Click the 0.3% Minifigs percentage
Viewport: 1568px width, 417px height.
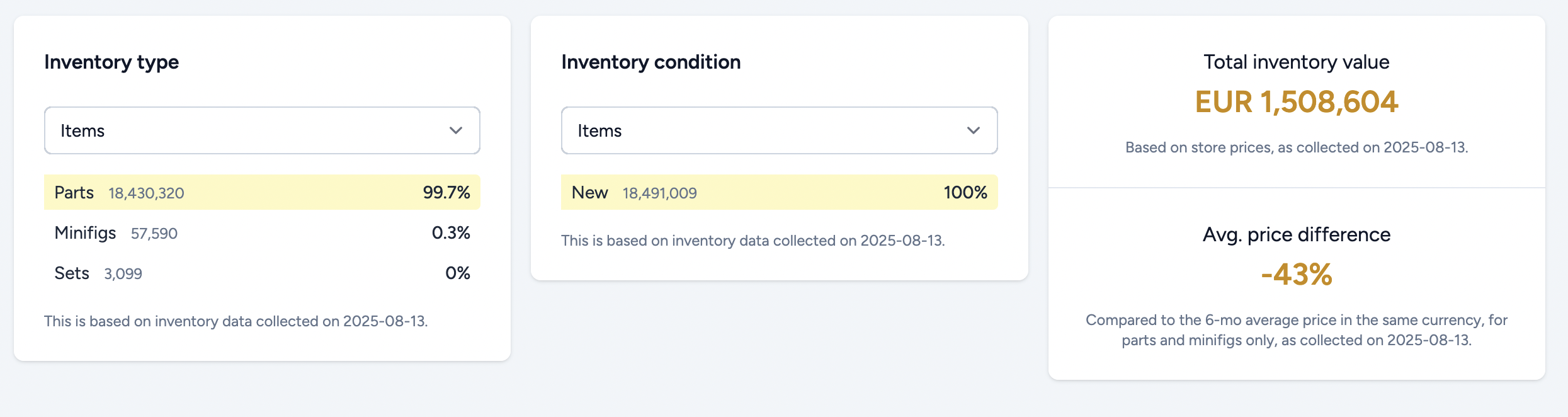point(451,232)
